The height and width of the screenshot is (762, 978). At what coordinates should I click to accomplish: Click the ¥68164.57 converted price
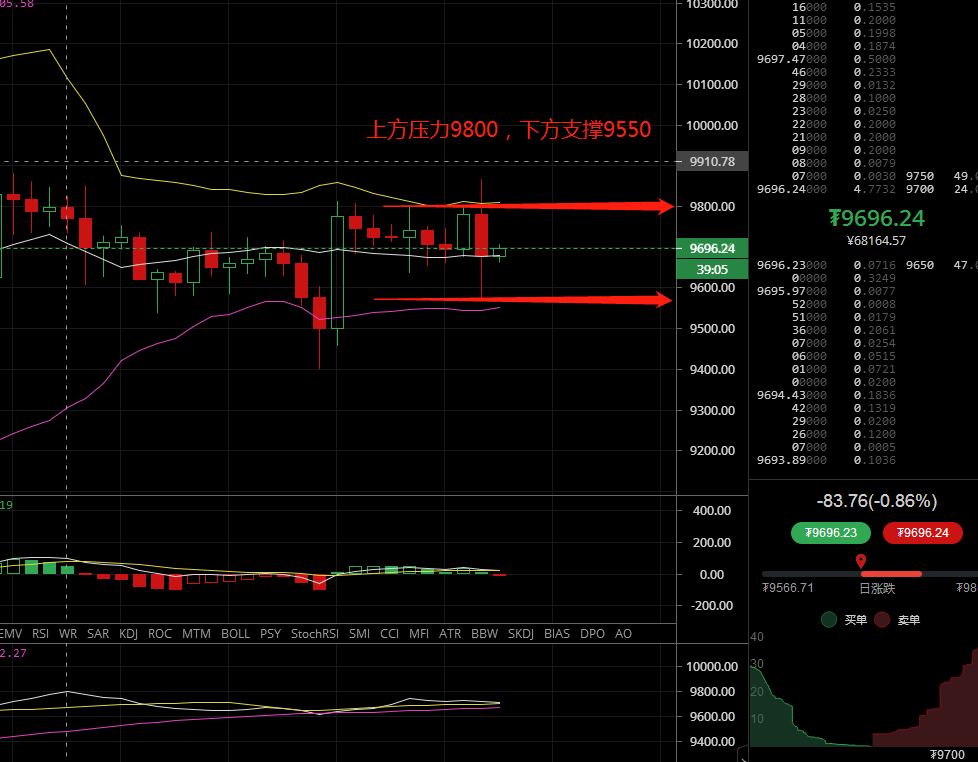tap(876, 241)
